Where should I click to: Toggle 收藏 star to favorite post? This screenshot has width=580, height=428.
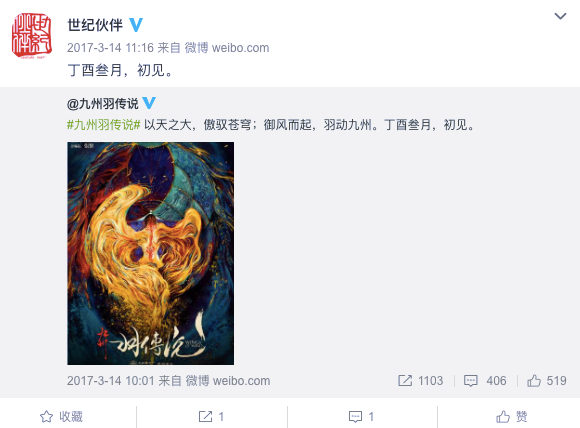point(61,417)
